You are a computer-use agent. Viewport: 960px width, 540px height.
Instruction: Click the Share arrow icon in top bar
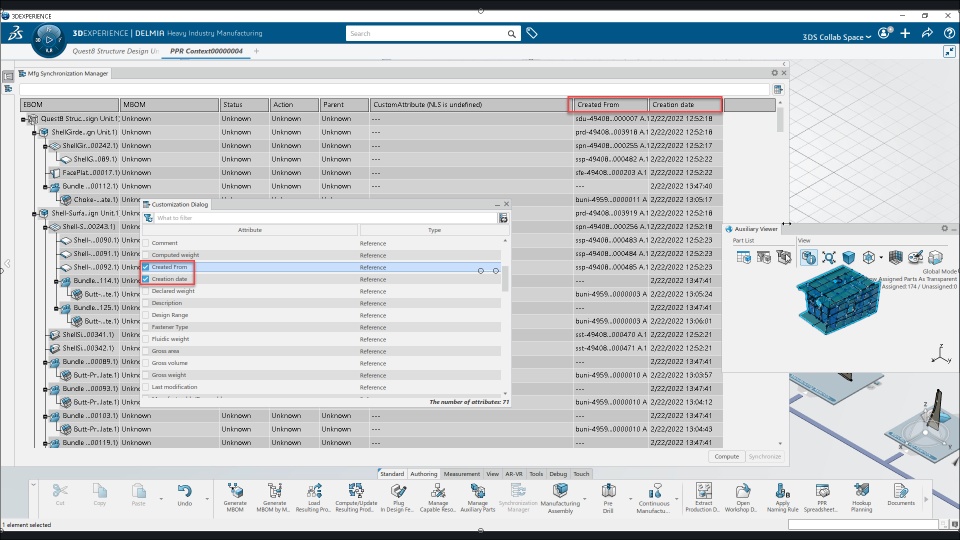click(927, 33)
